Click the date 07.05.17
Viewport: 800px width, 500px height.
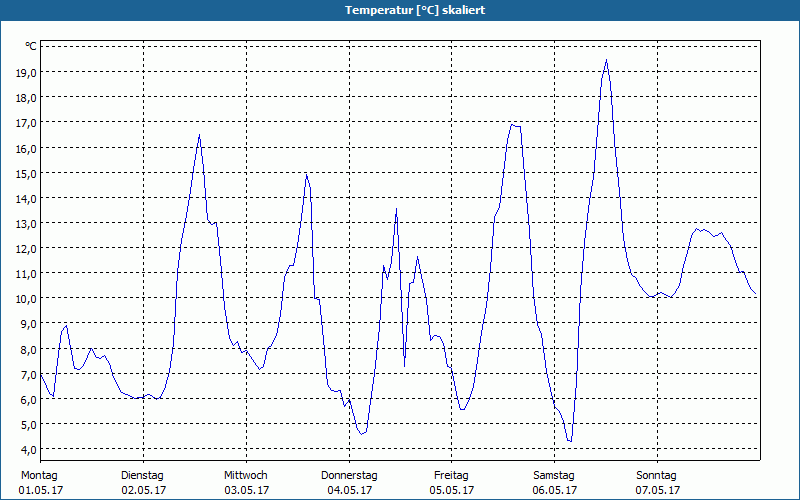pos(658,490)
